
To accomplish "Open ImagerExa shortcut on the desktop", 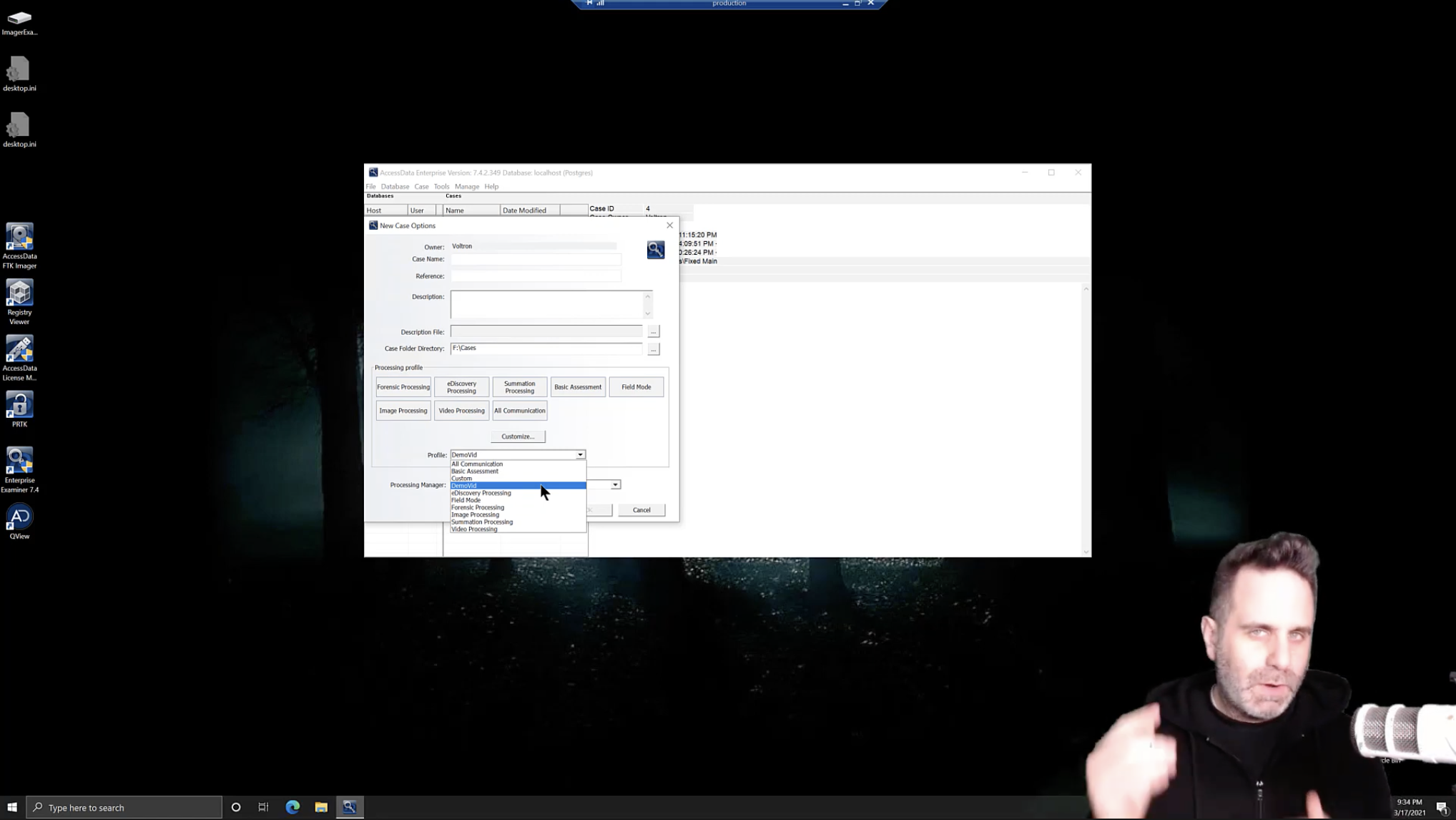I will click(x=19, y=18).
